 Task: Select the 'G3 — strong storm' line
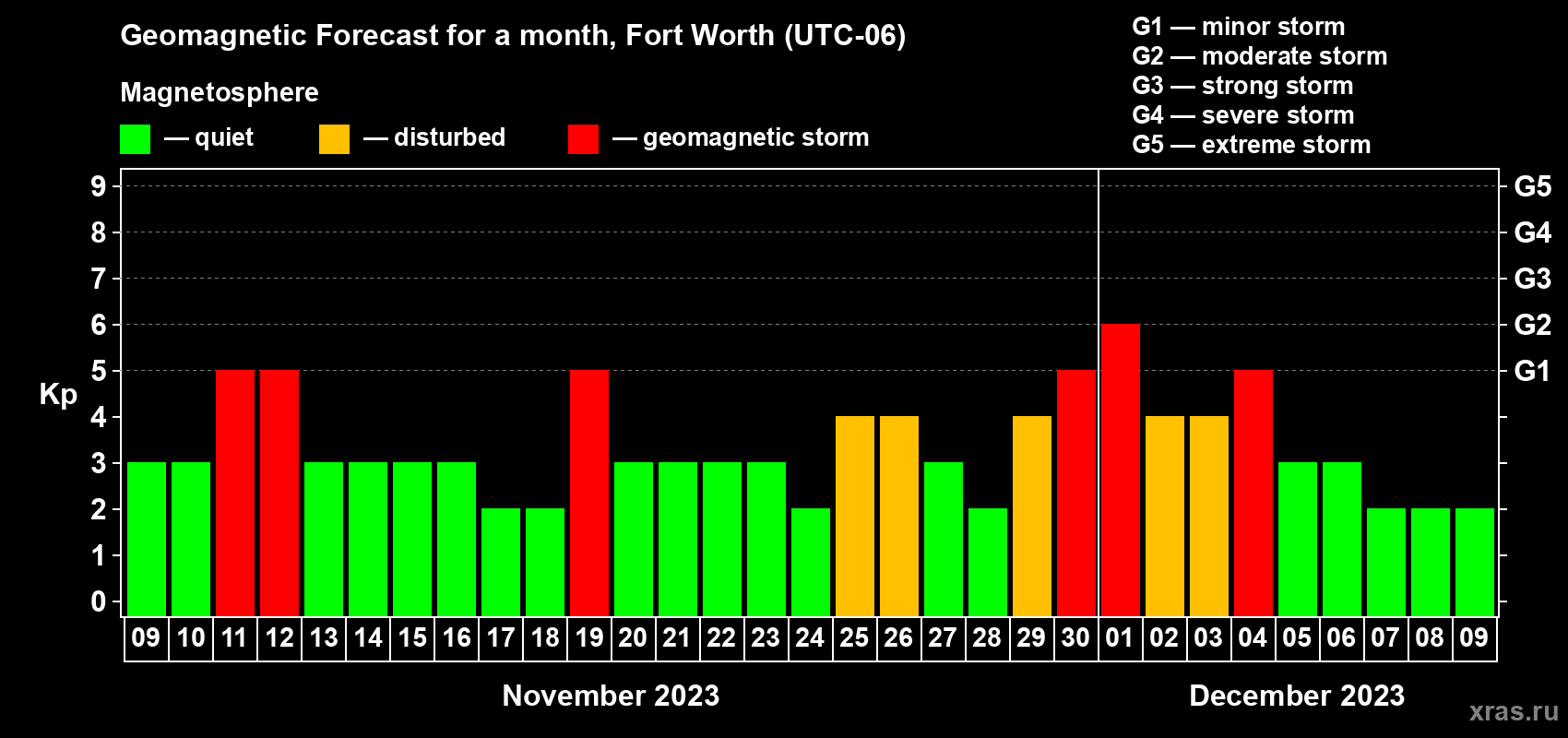(1242, 86)
